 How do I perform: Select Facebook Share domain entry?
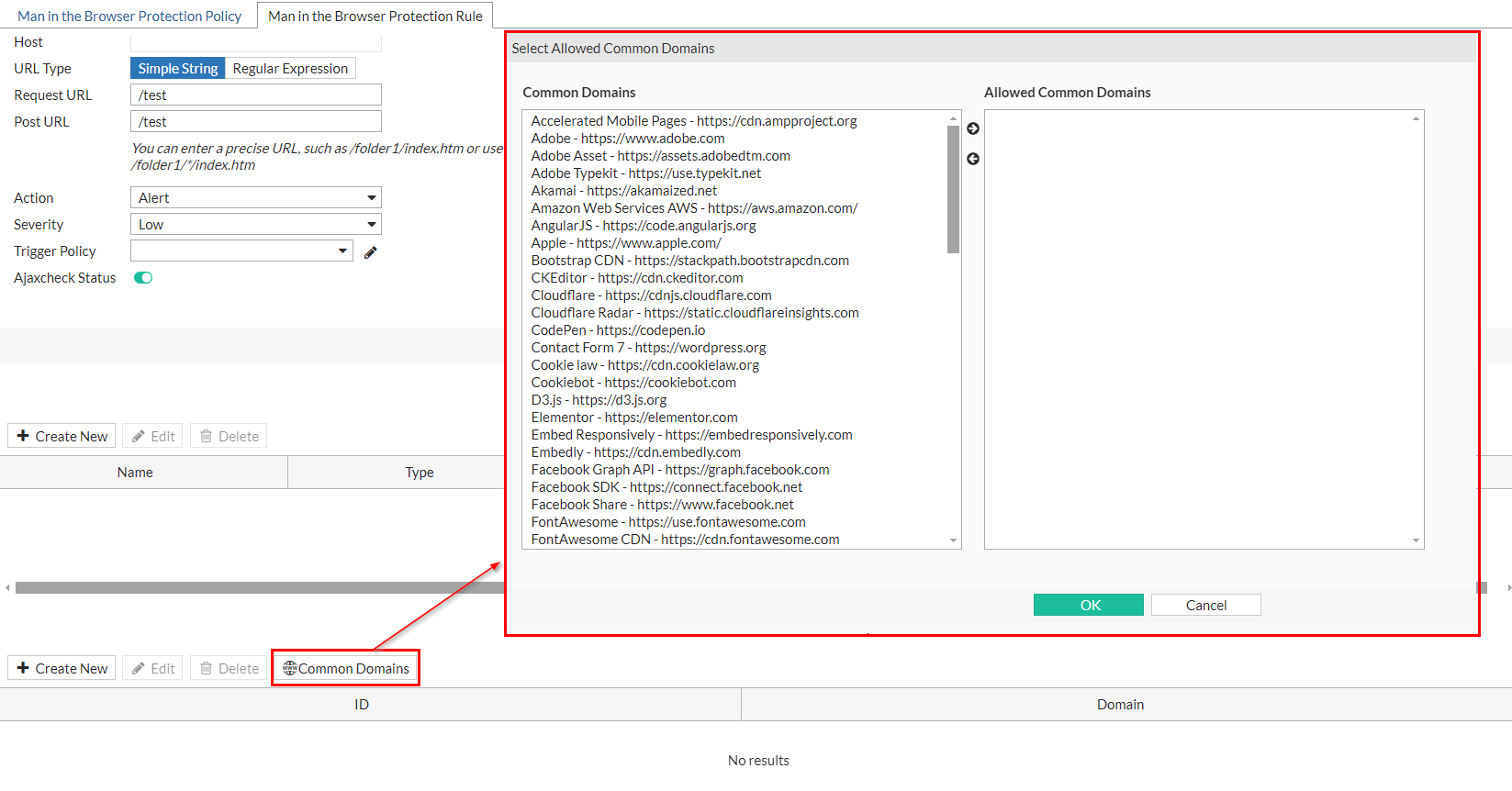pos(663,505)
